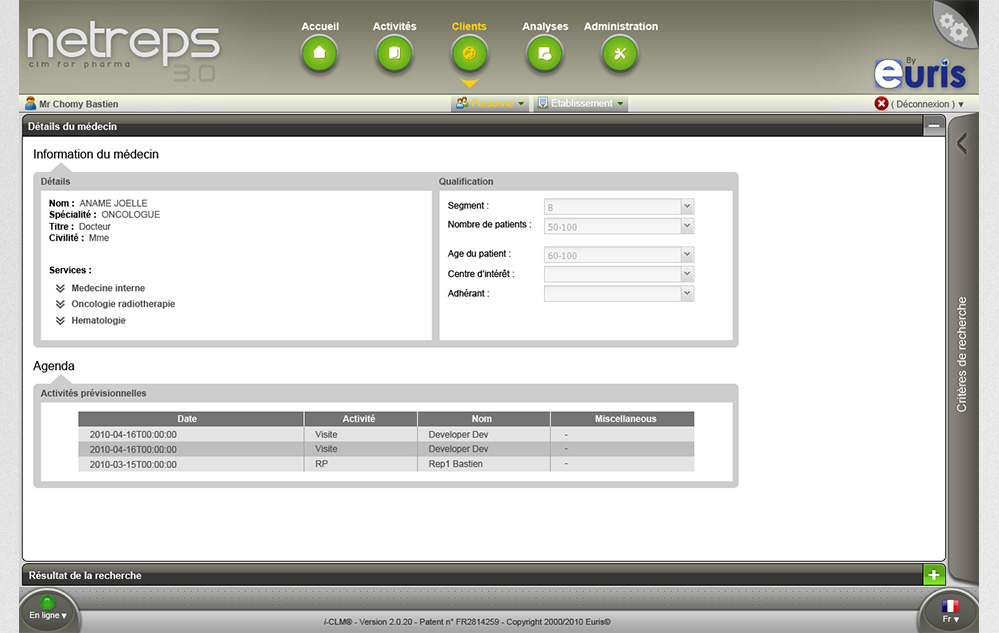
Task: Click the Agenda heading
Action: click(x=54, y=366)
